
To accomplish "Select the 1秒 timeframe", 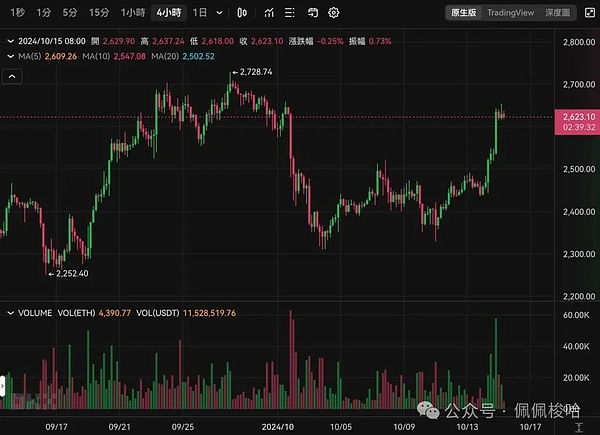I will pyautogui.click(x=18, y=13).
